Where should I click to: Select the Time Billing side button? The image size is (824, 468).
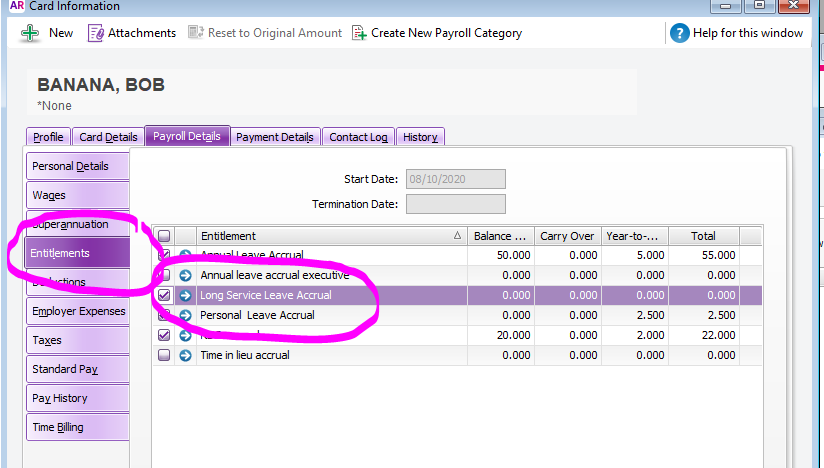click(x=58, y=427)
